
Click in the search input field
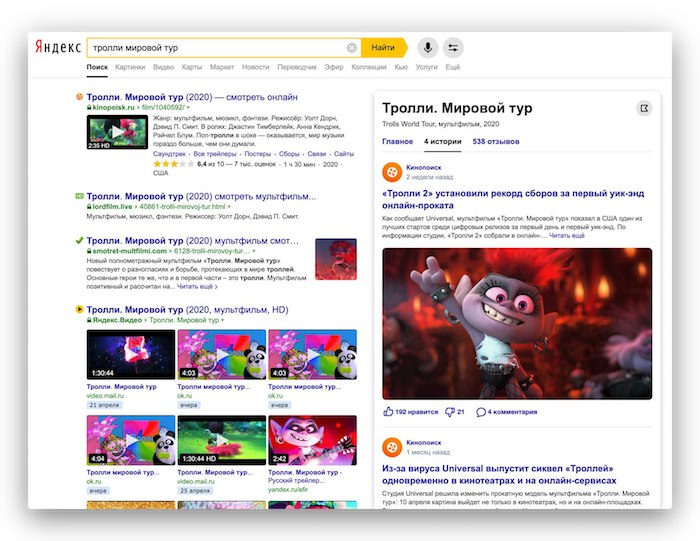(219, 48)
